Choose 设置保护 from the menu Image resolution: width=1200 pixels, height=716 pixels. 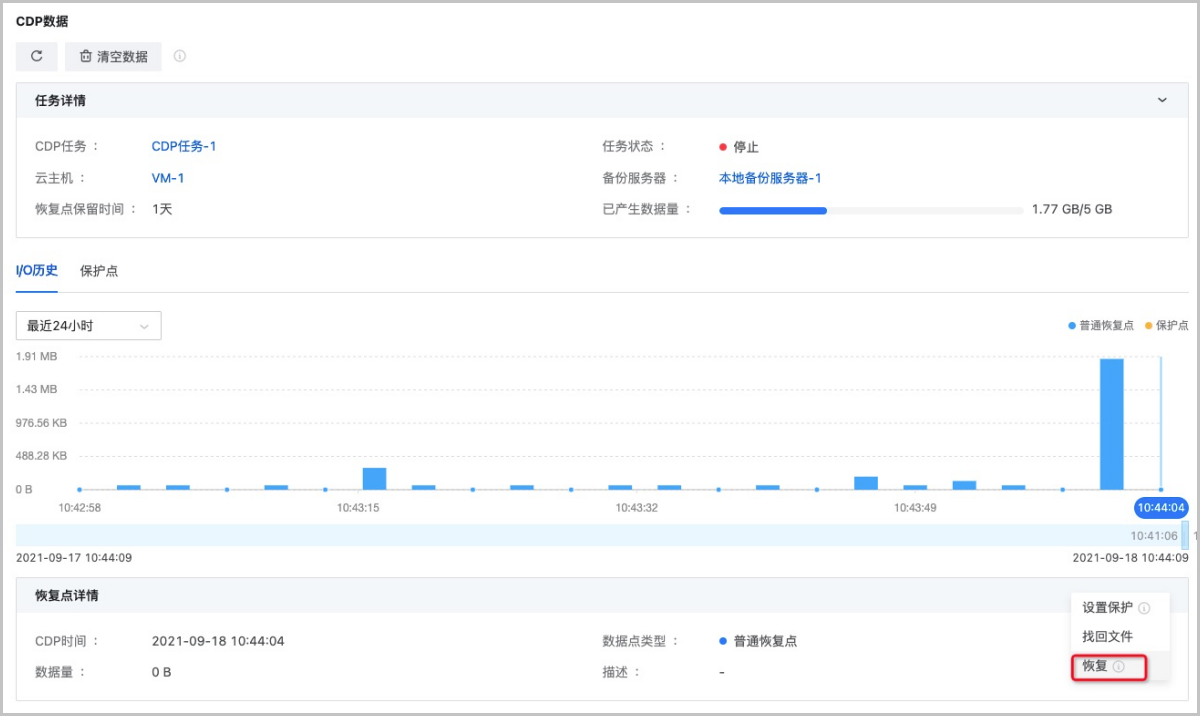pyautogui.click(x=1107, y=608)
